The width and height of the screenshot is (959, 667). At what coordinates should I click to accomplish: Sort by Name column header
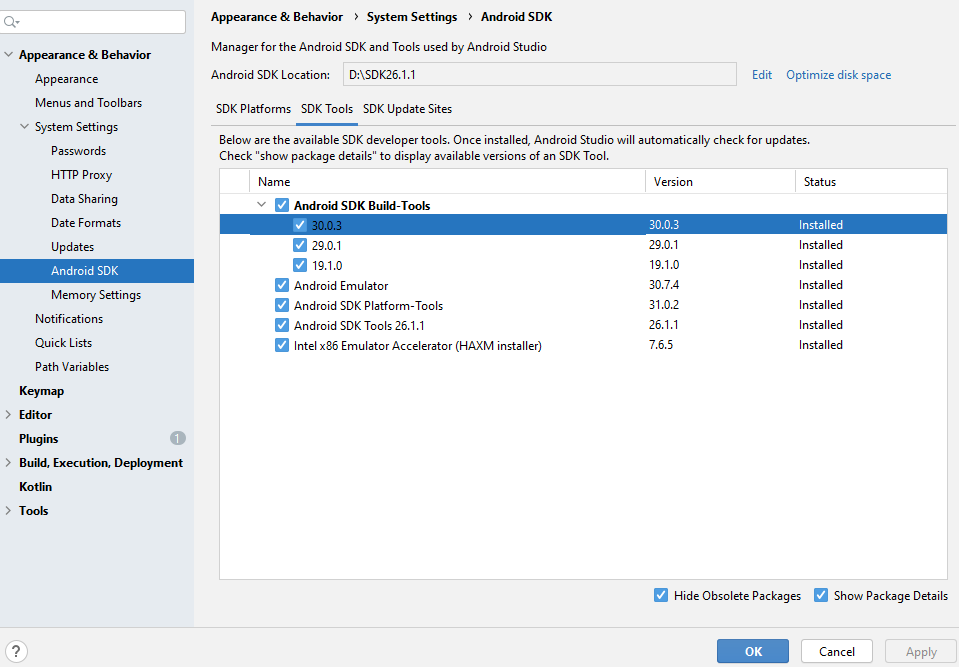tap(447, 182)
